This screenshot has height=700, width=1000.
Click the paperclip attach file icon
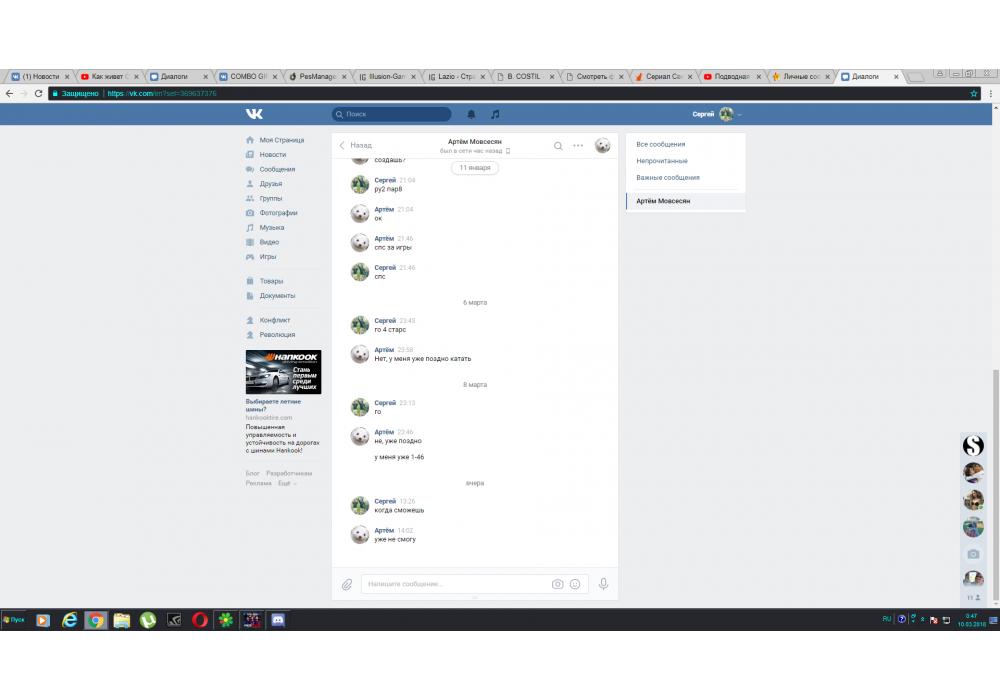point(347,584)
